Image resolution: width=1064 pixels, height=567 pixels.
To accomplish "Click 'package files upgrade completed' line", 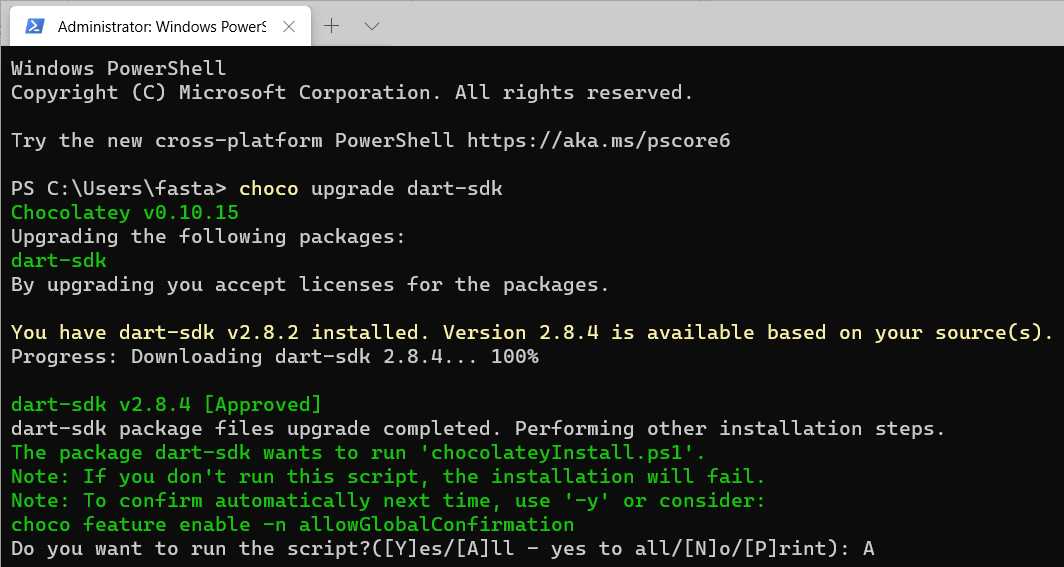I will tap(478, 429).
